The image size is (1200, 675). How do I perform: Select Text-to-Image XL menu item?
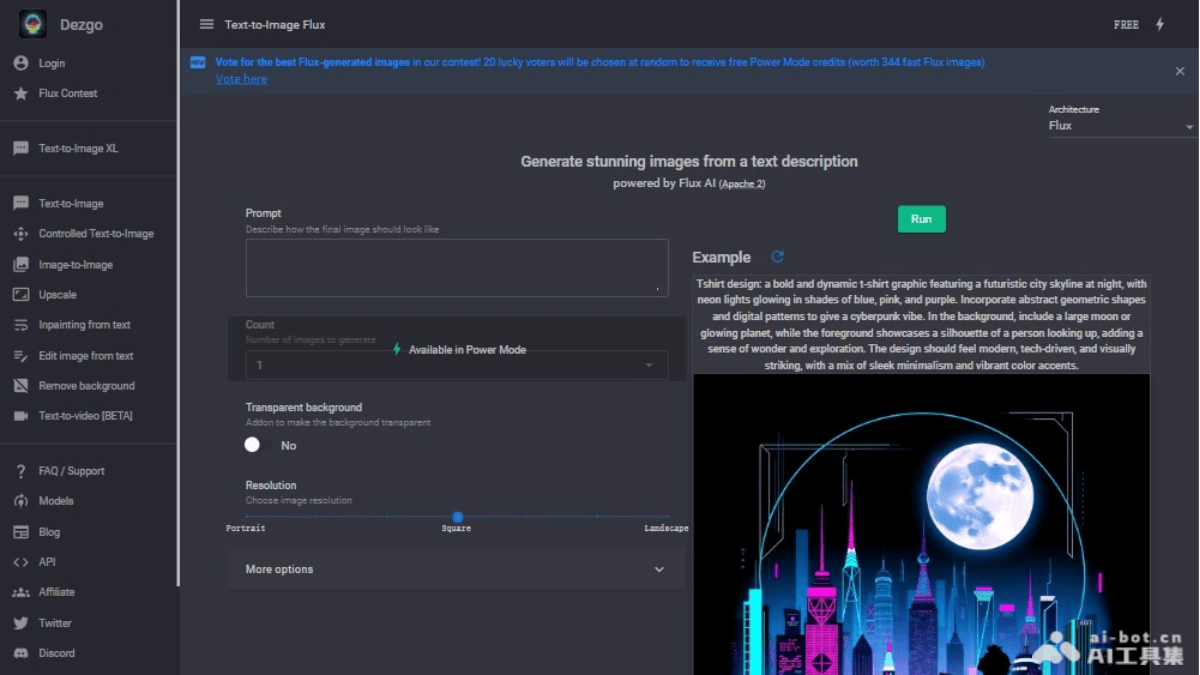[78, 149]
